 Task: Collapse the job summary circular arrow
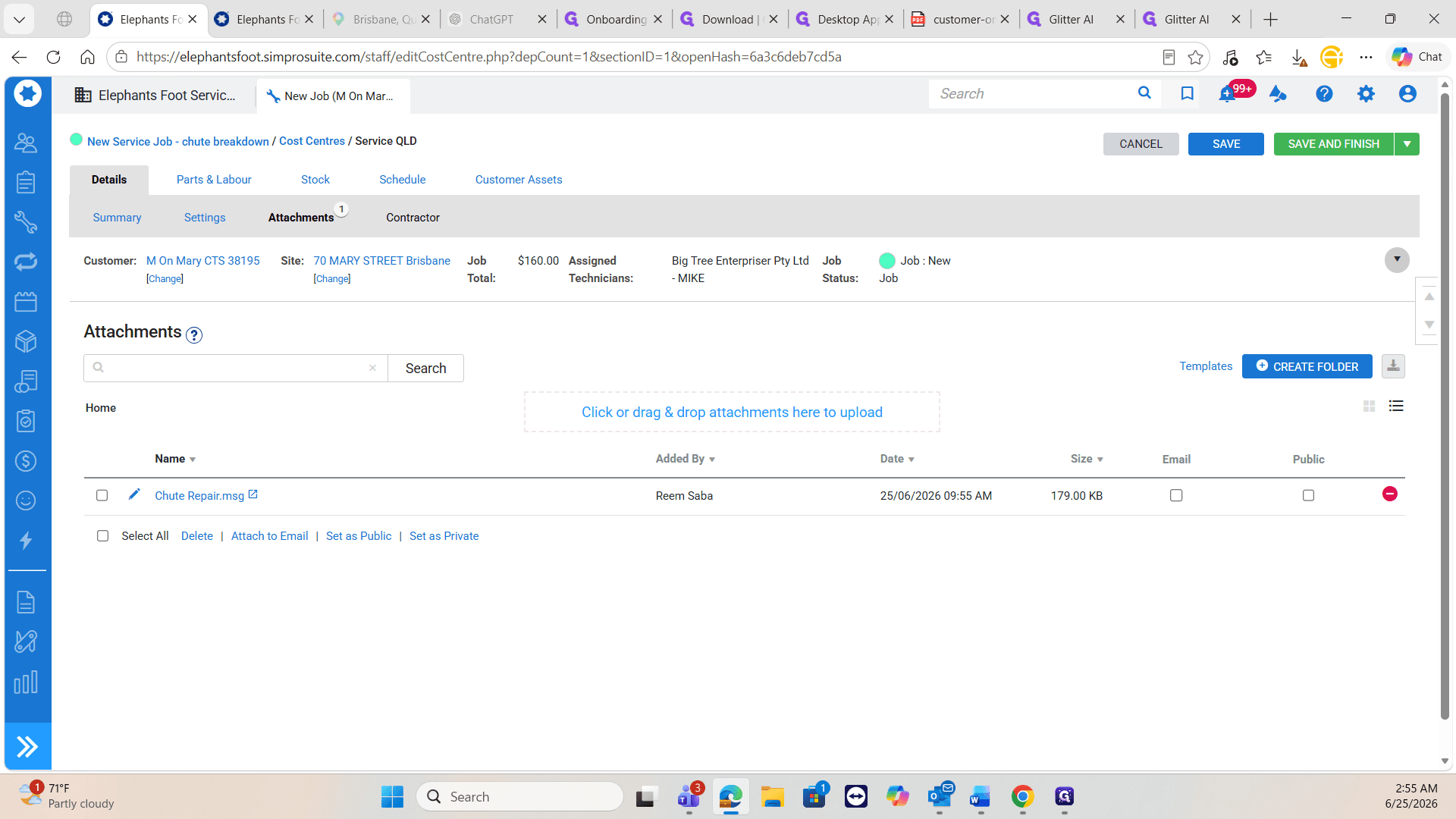click(1397, 259)
